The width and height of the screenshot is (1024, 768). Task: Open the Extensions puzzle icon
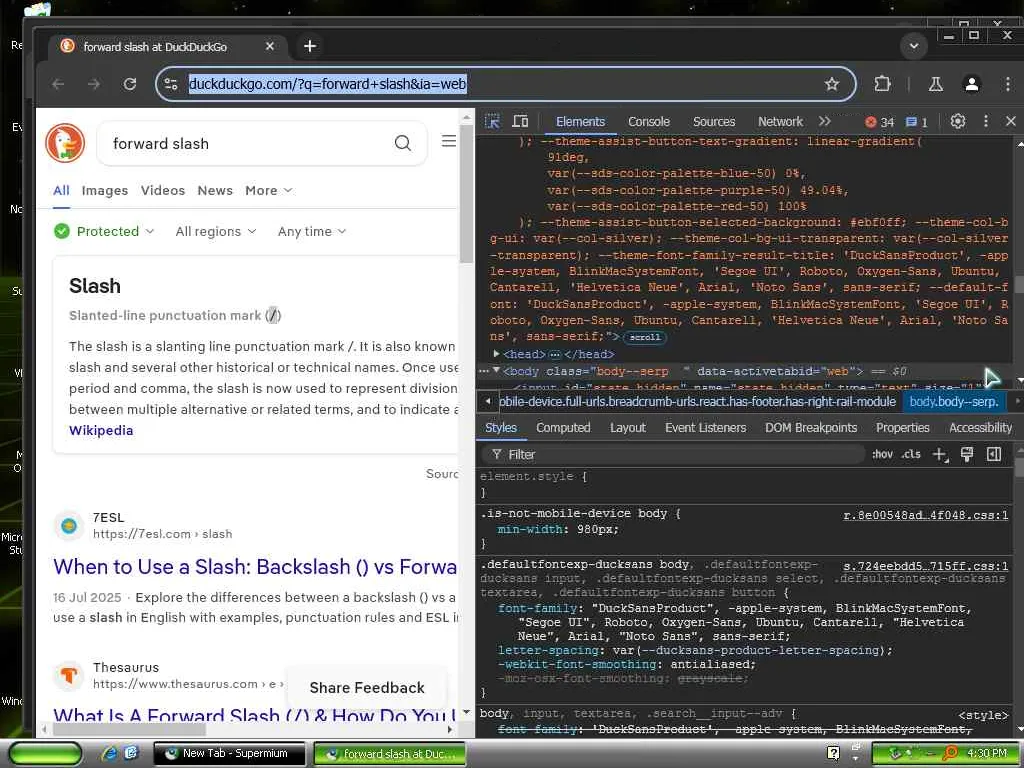(882, 84)
